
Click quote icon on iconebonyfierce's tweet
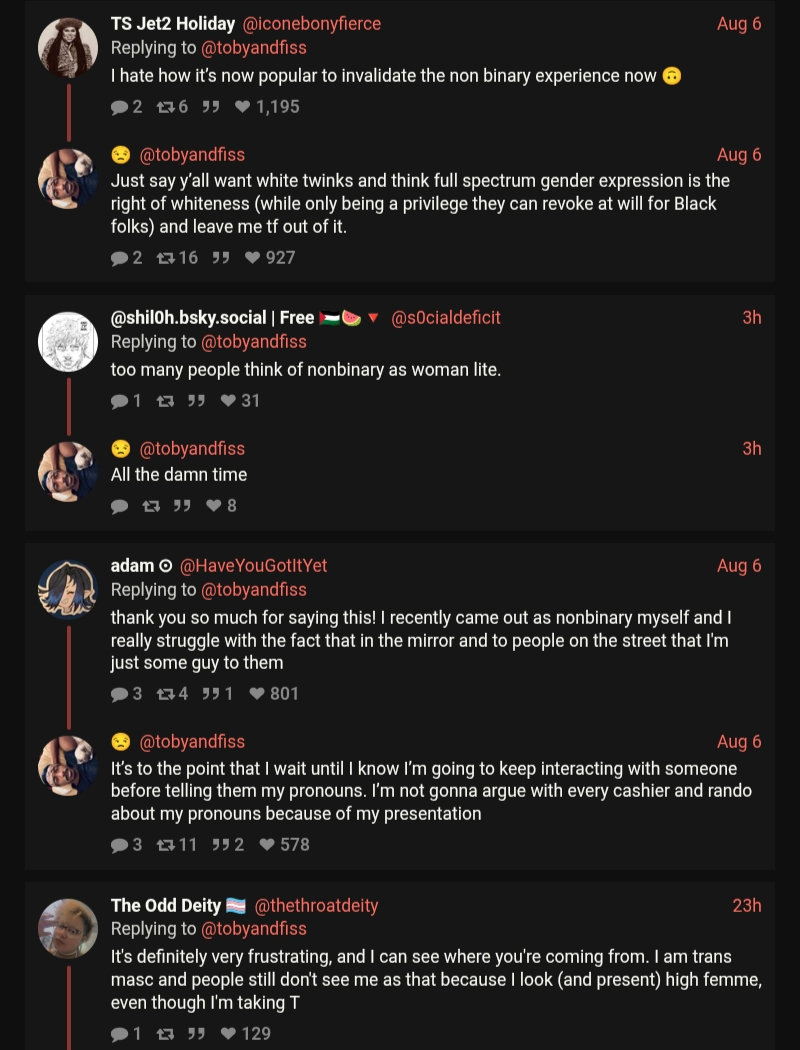coord(211,107)
